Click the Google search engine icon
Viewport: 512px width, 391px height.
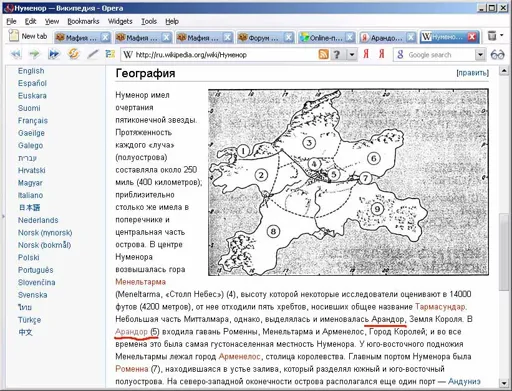tap(400, 55)
